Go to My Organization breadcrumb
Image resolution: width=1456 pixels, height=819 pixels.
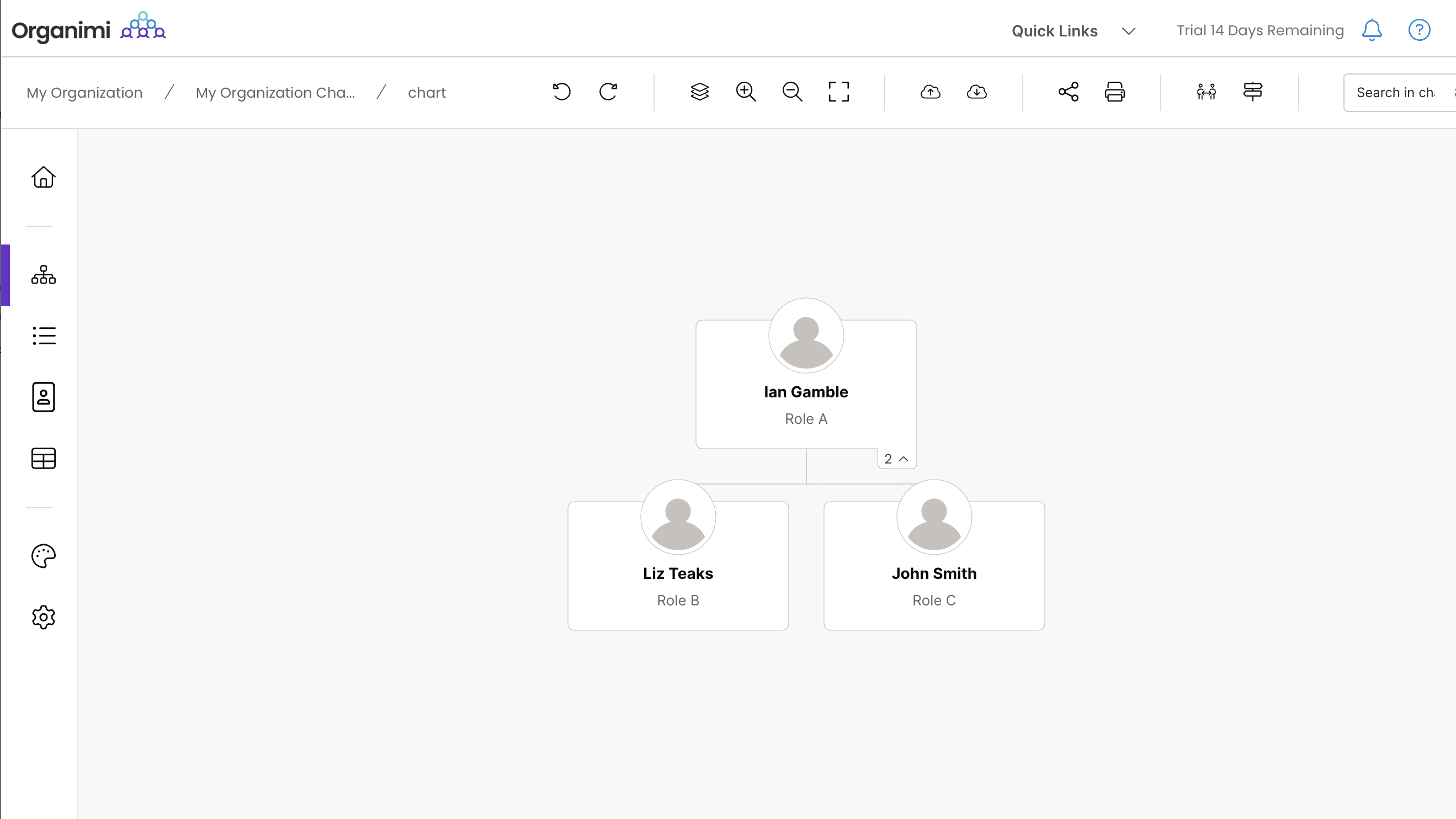coord(84,93)
